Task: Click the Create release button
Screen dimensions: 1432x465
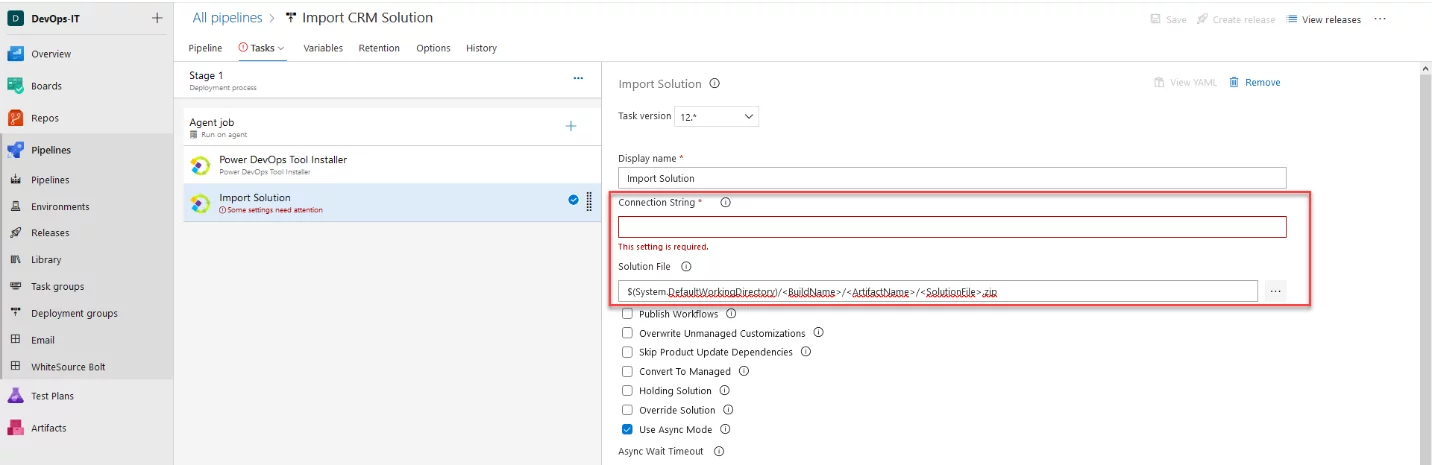Action: (1236, 19)
